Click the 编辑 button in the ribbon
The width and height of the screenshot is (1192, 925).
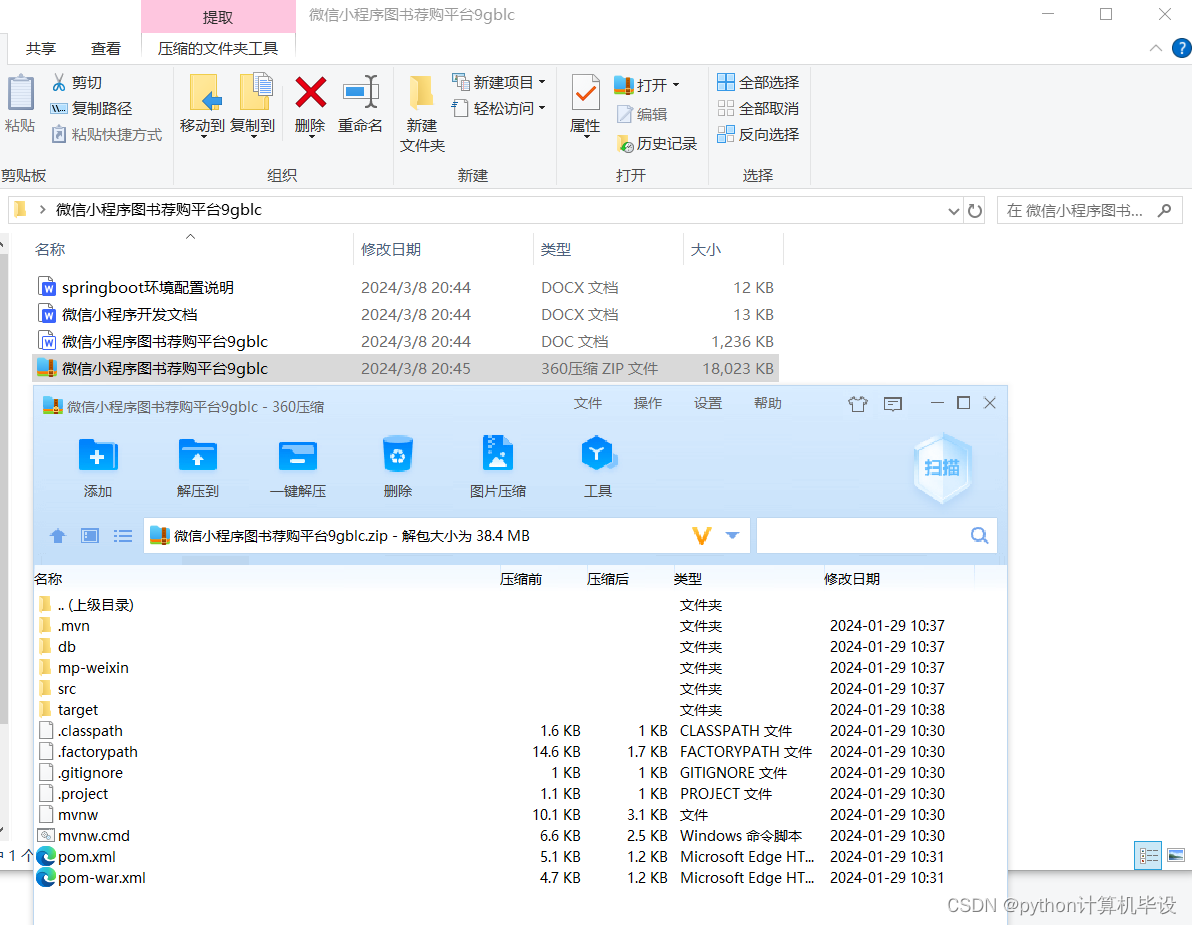pyautogui.click(x=642, y=114)
